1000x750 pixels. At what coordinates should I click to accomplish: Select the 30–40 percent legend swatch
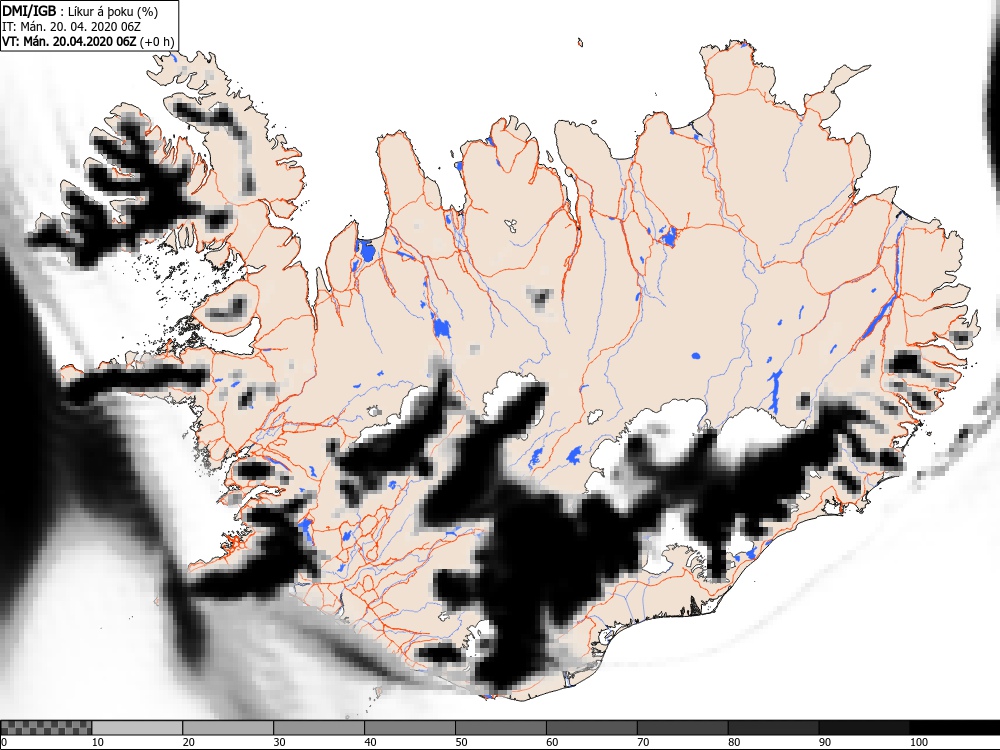click(319, 728)
